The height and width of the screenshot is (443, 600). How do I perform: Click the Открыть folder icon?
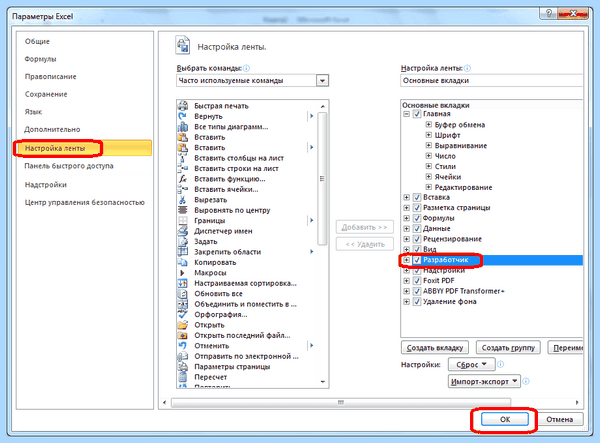click(x=183, y=325)
